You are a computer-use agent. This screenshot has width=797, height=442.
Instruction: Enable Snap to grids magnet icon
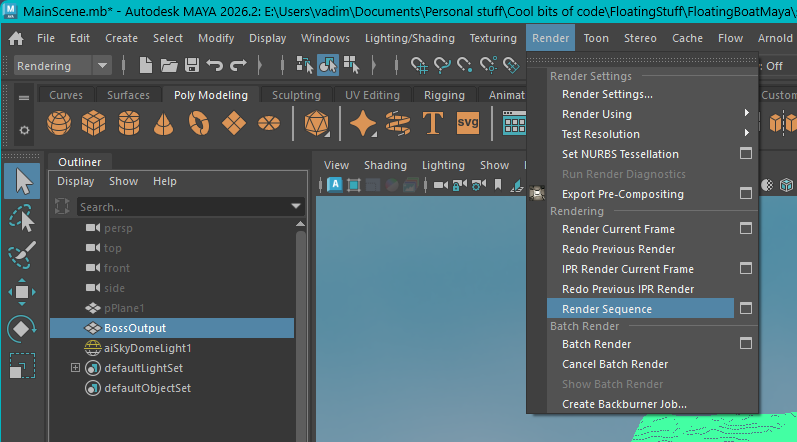(419, 66)
